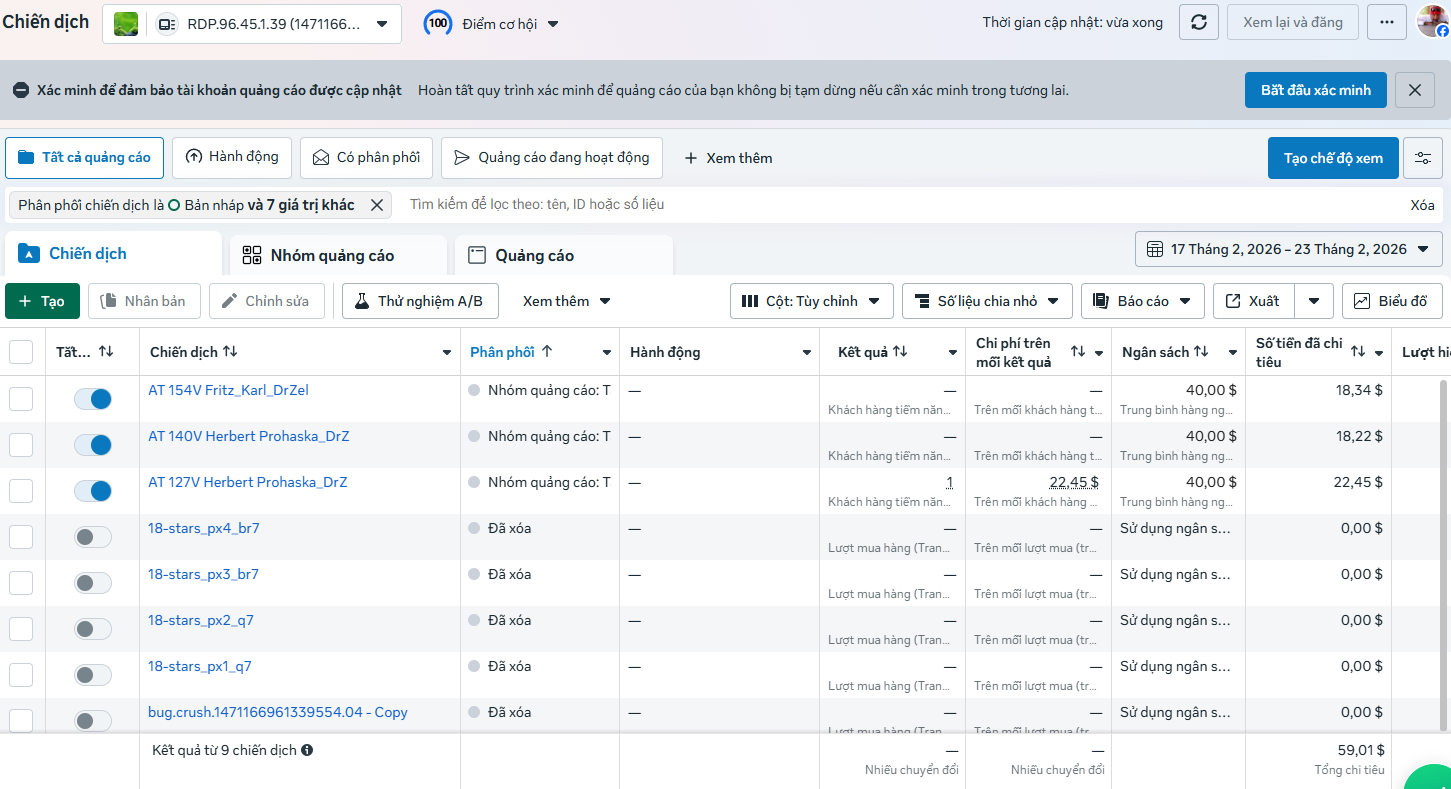The height and width of the screenshot is (789, 1451).
Task: Click Xóa to clear filters
Action: tap(1422, 205)
